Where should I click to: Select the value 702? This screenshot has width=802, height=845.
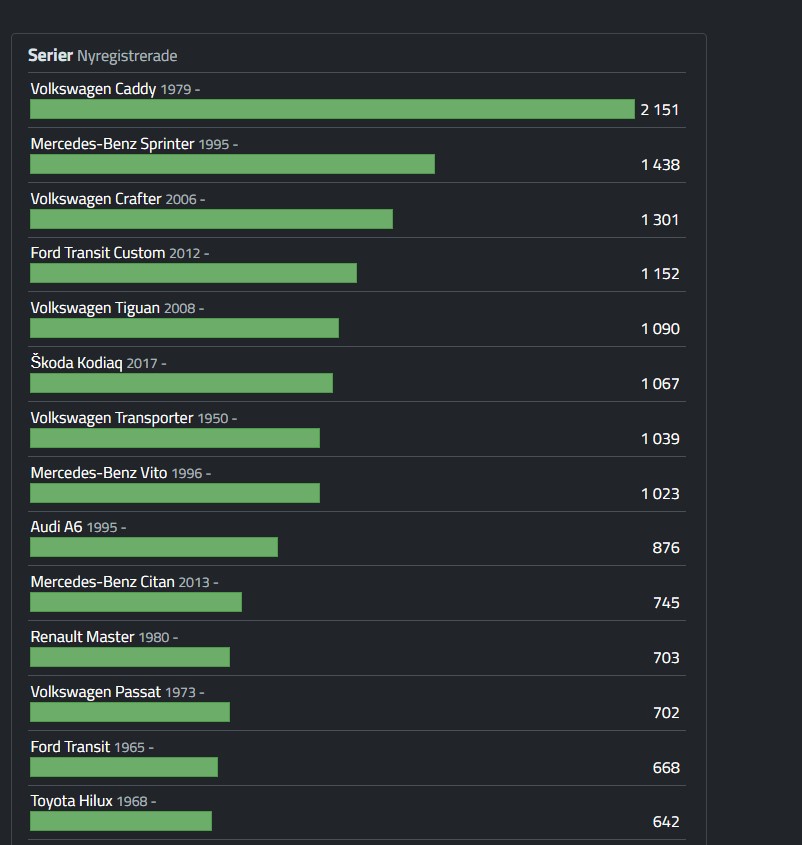pyautogui.click(x=666, y=712)
